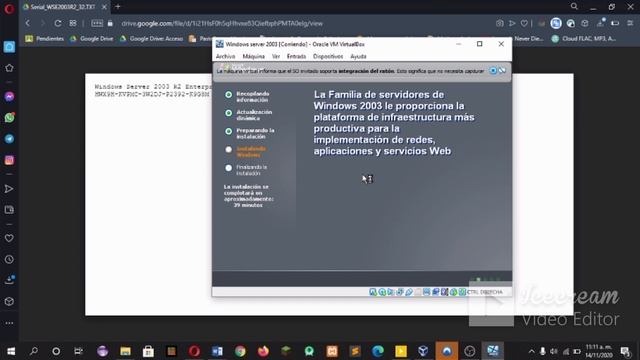Open Firefox from the taskbar
640x360 pixels.
[263, 351]
